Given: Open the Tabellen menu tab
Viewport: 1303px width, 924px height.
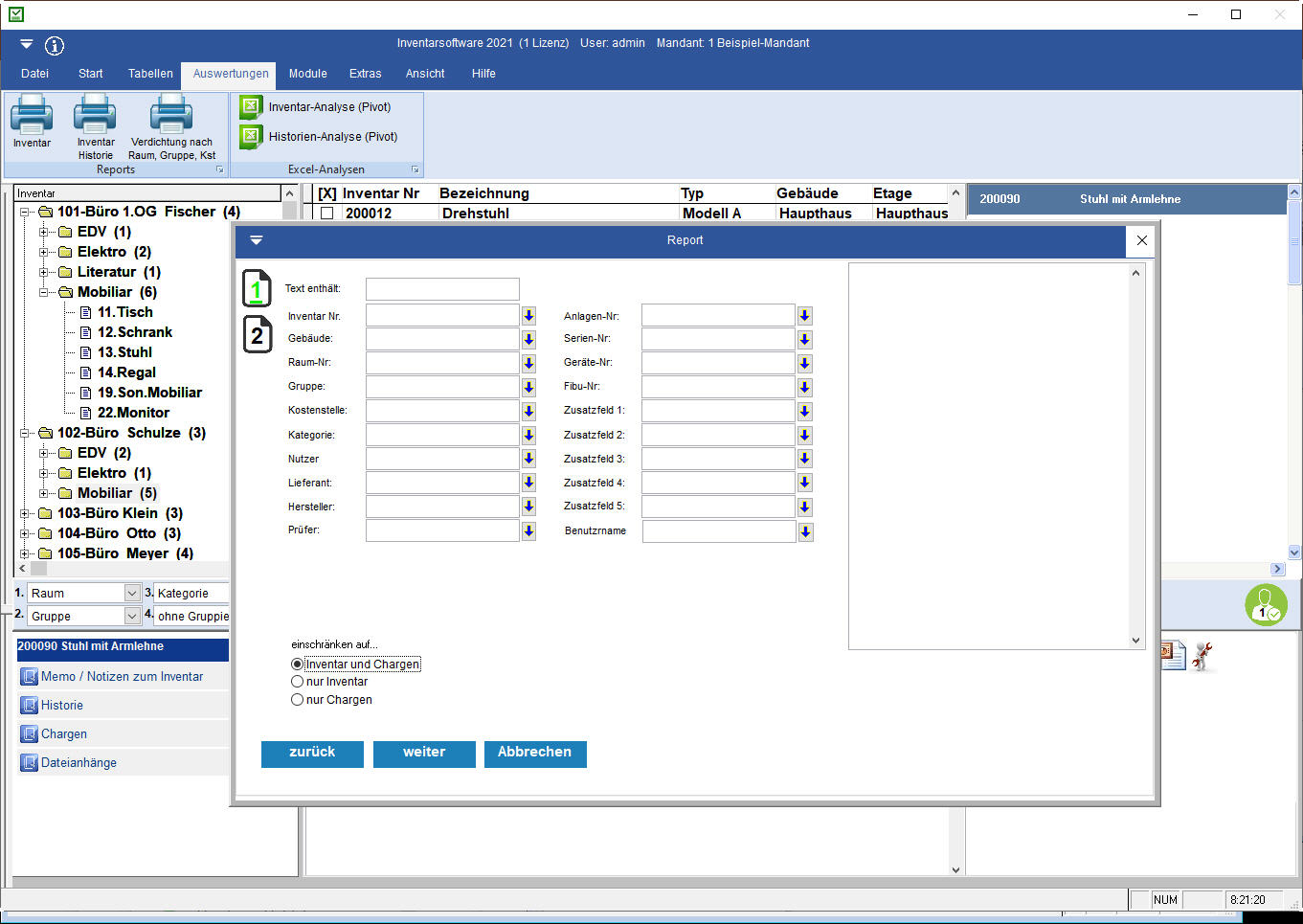Looking at the screenshot, I should click(x=150, y=74).
